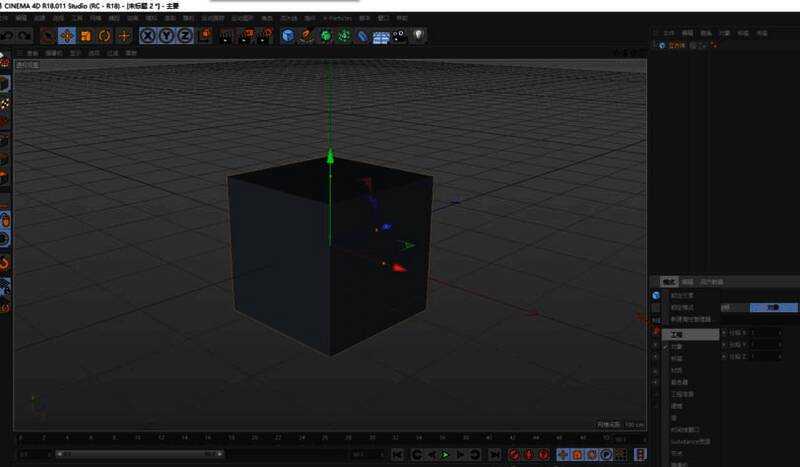This screenshot has width=800, height=467.
Task: Click the light bulb icon in the toolbar
Action: click(x=418, y=36)
